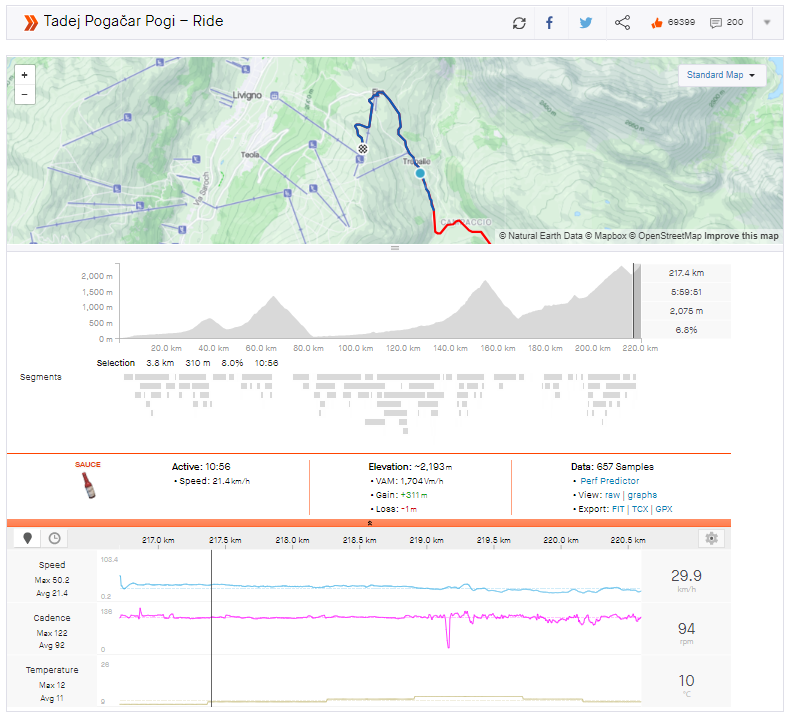
Task: Expand the activity actions dropdown arrow
Action: 767,22
